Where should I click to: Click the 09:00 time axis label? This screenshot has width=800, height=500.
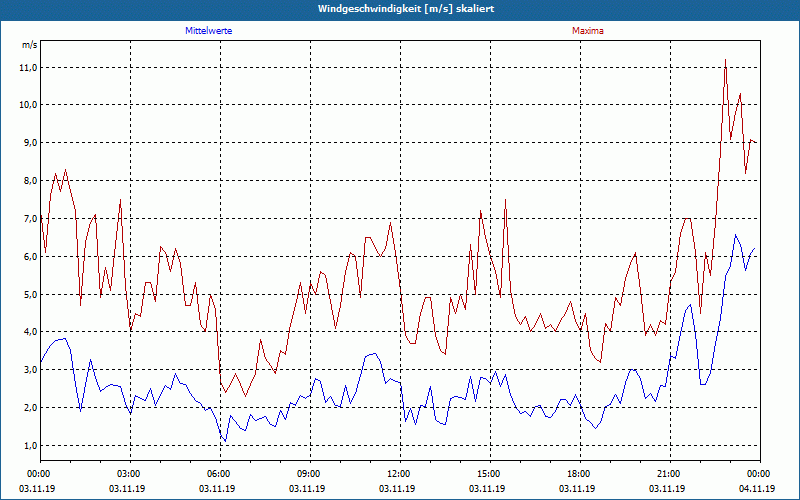pos(310,474)
